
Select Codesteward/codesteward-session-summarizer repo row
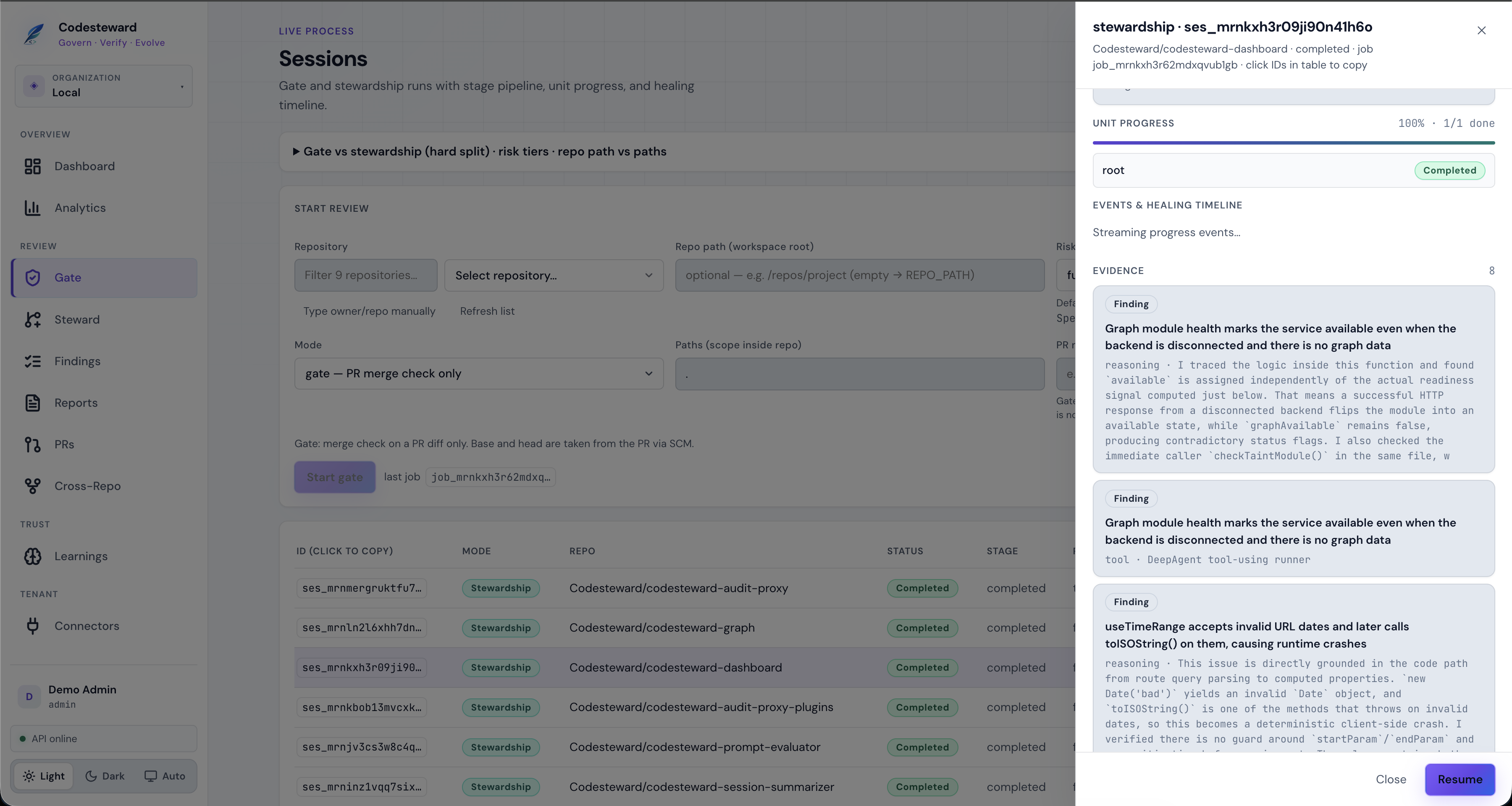(685, 787)
